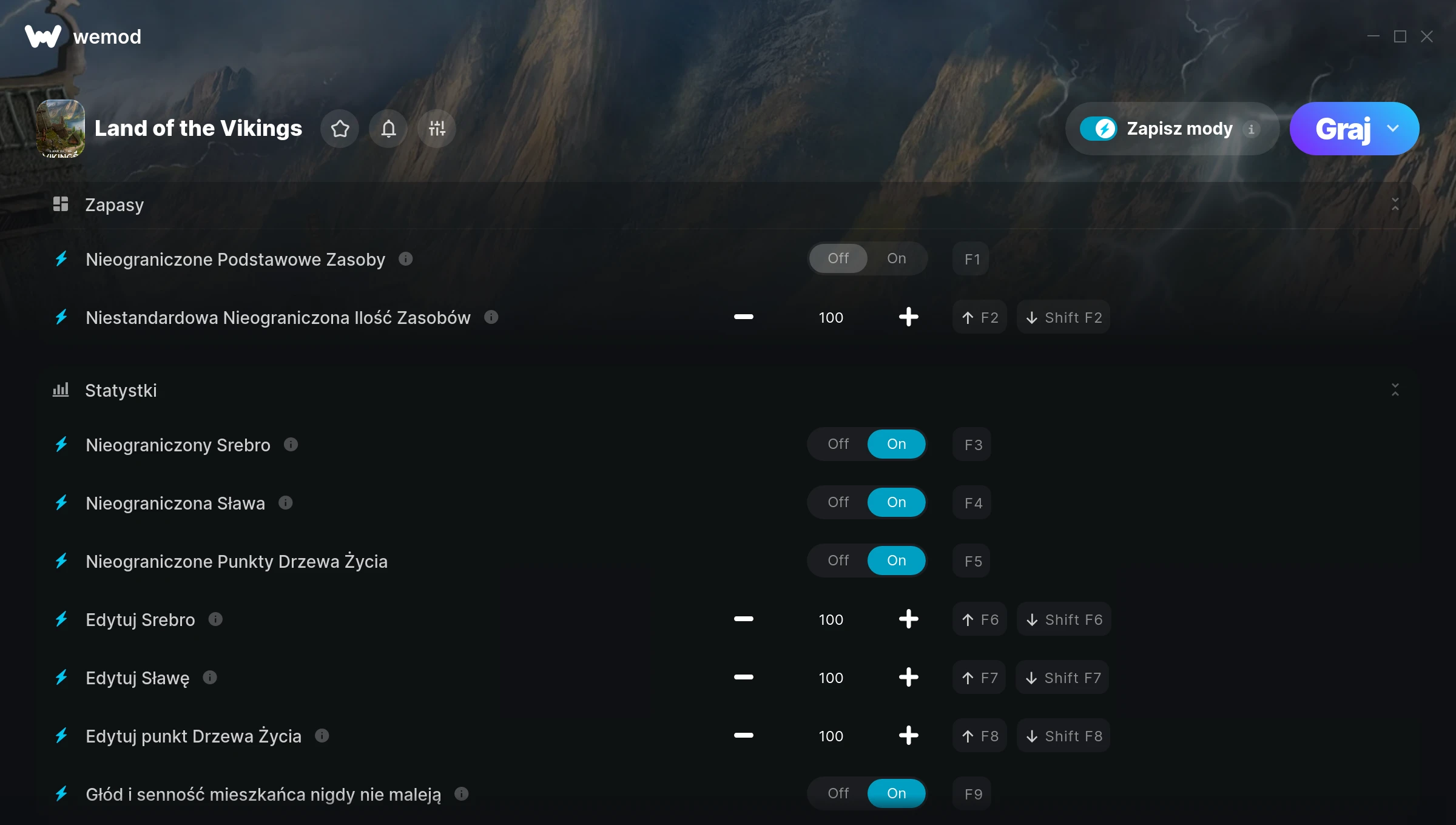This screenshot has height=825, width=1456.
Task: Click the Graj play button
Action: 1343,129
